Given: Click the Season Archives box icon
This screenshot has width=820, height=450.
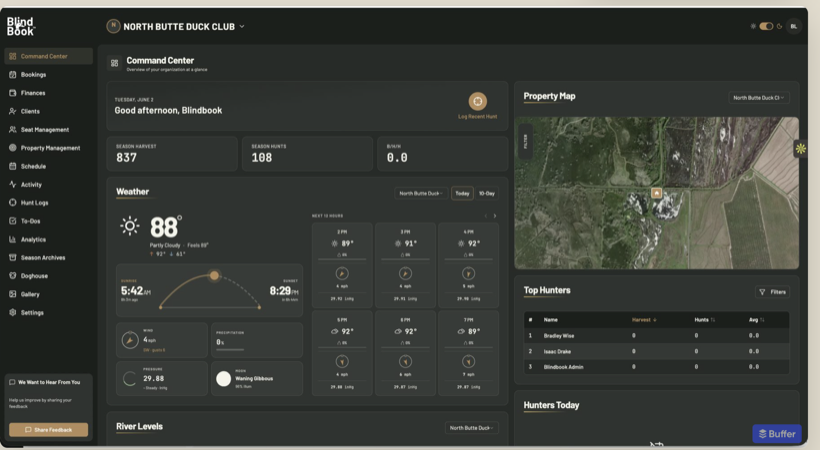Looking at the screenshot, I should pos(13,257).
